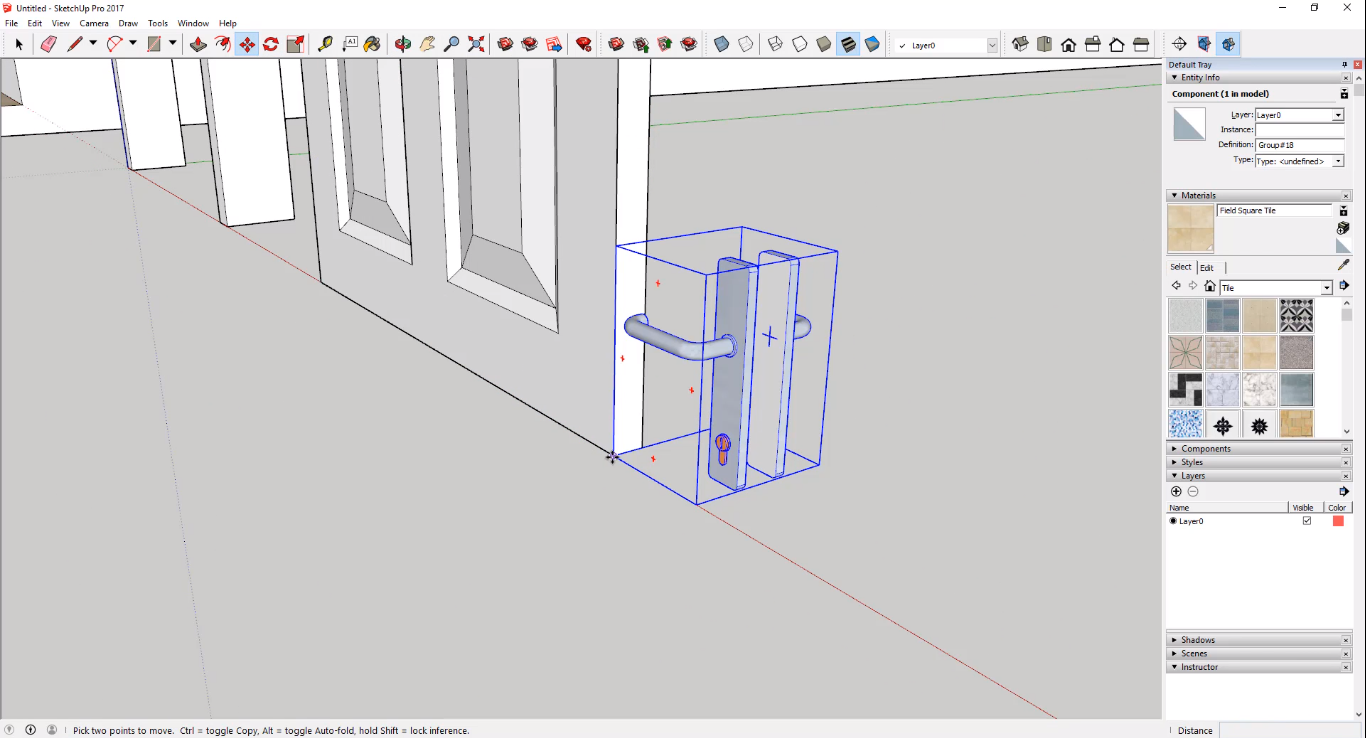
Task: Open the Tools menu
Action: click(158, 23)
